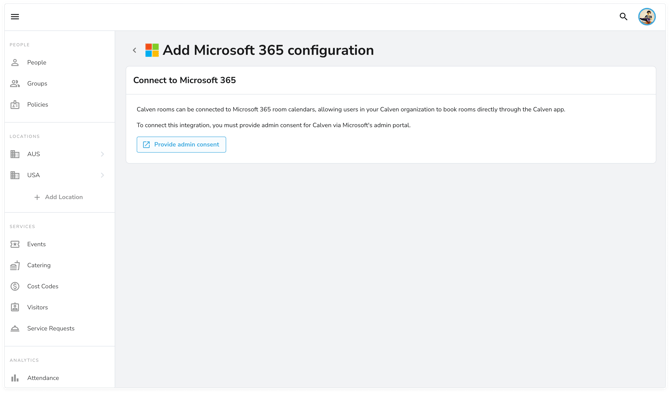Click the Groups icon in sidebar
This screenshot has height=393, width=670.
[15, 83]
